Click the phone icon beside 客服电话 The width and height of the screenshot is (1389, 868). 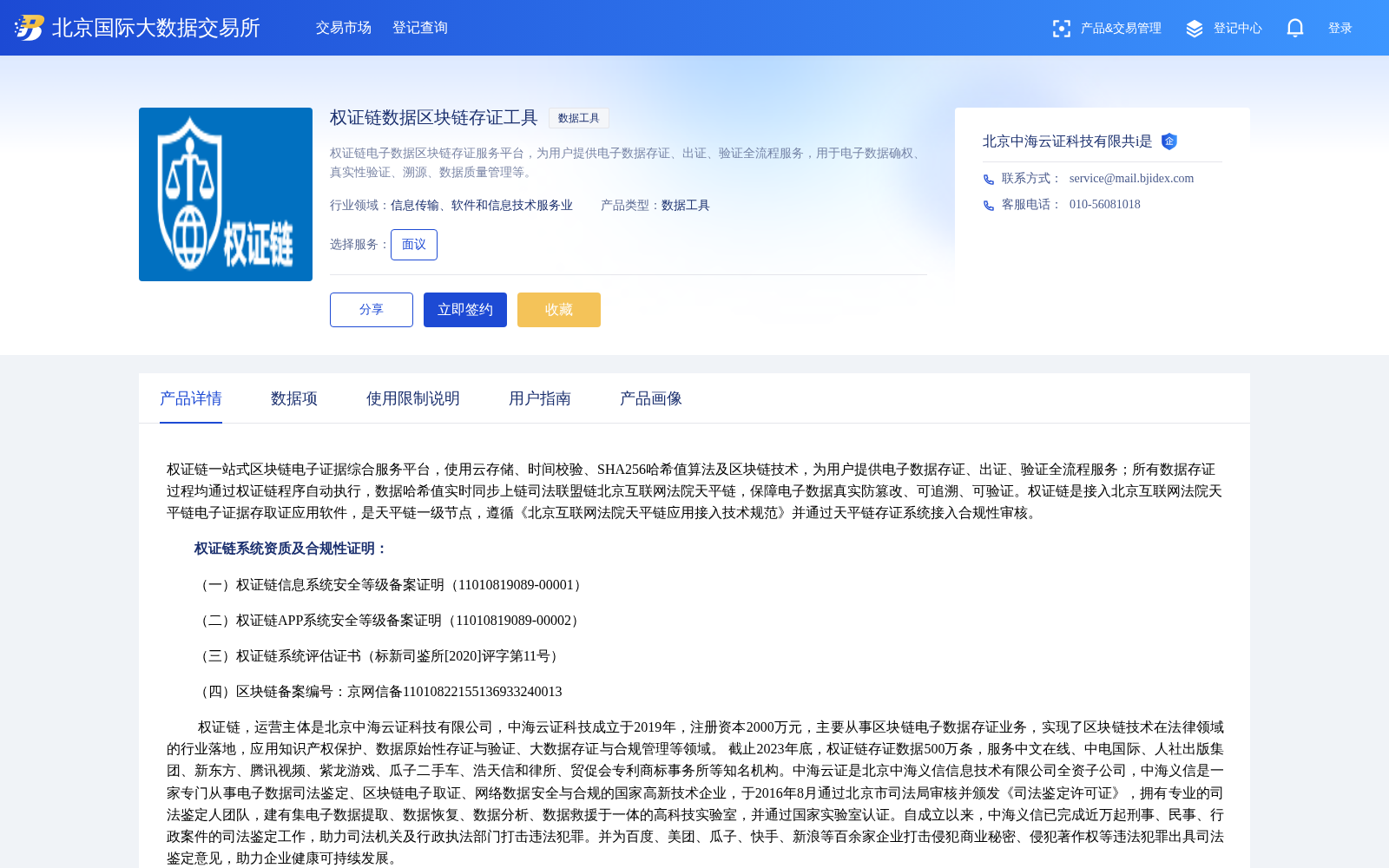pos(989,206)
